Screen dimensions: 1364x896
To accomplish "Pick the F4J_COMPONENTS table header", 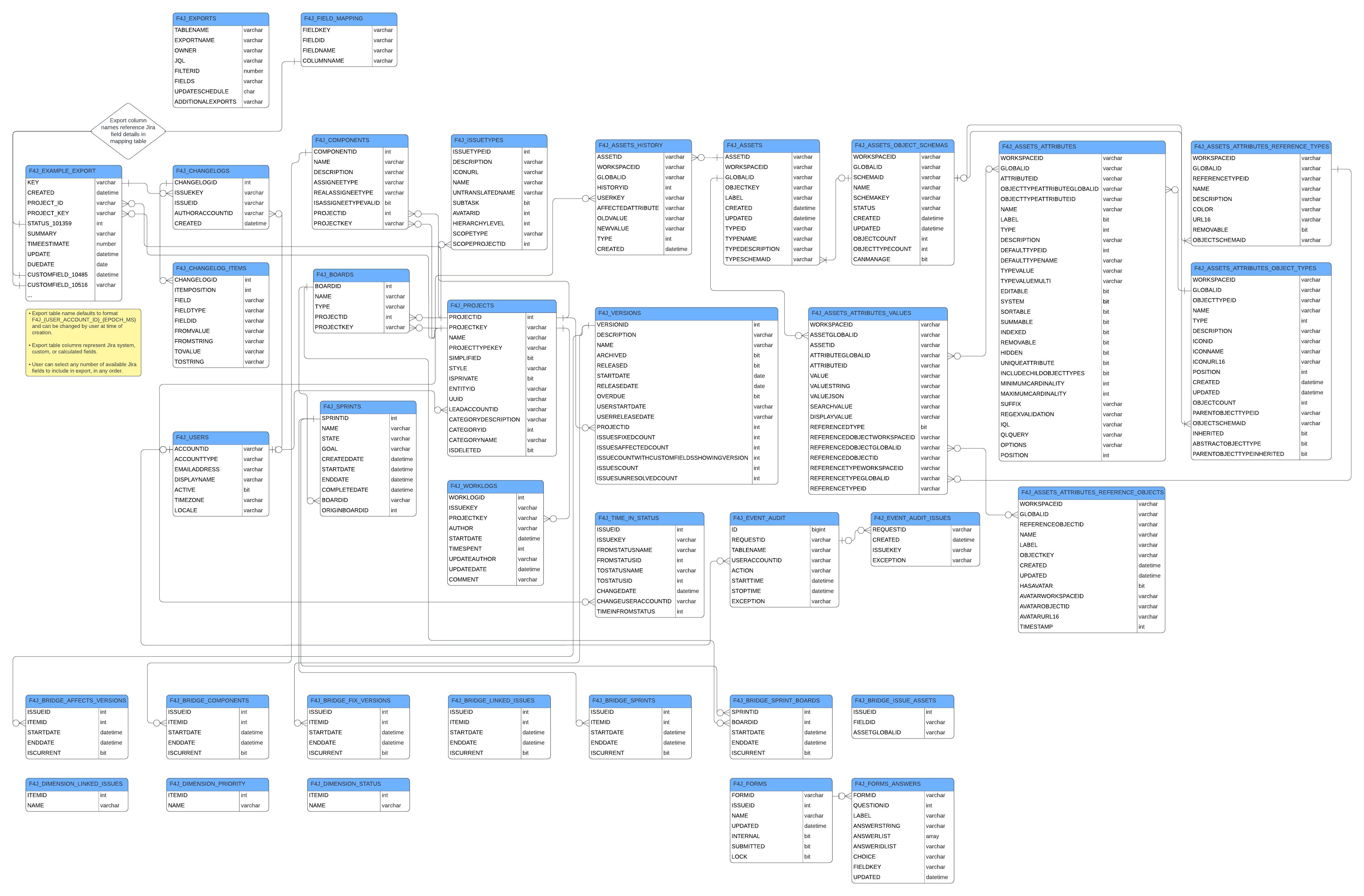I will click(360, 141).
